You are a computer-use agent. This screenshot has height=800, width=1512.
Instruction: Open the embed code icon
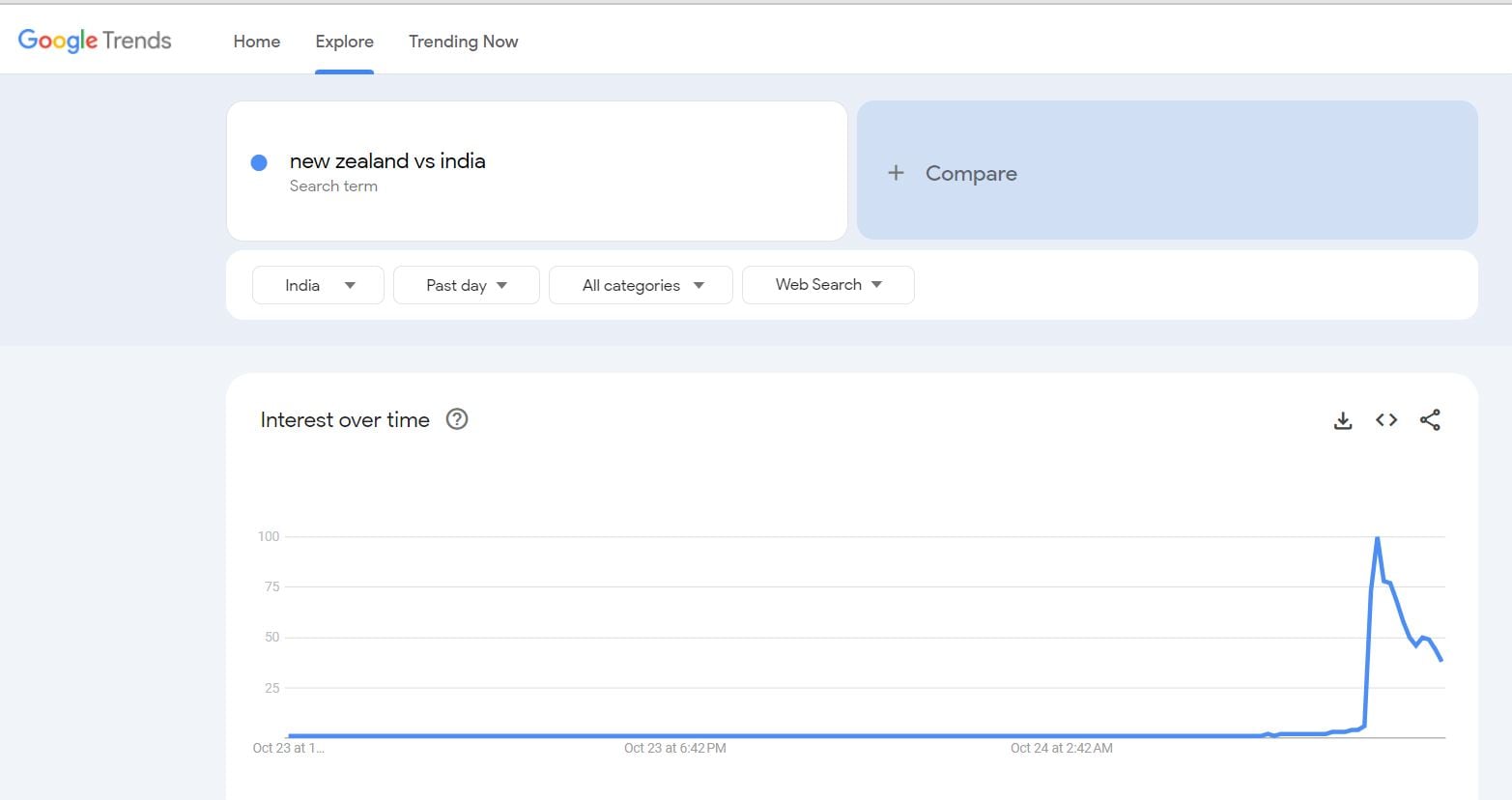click(x=1386, y=420)
